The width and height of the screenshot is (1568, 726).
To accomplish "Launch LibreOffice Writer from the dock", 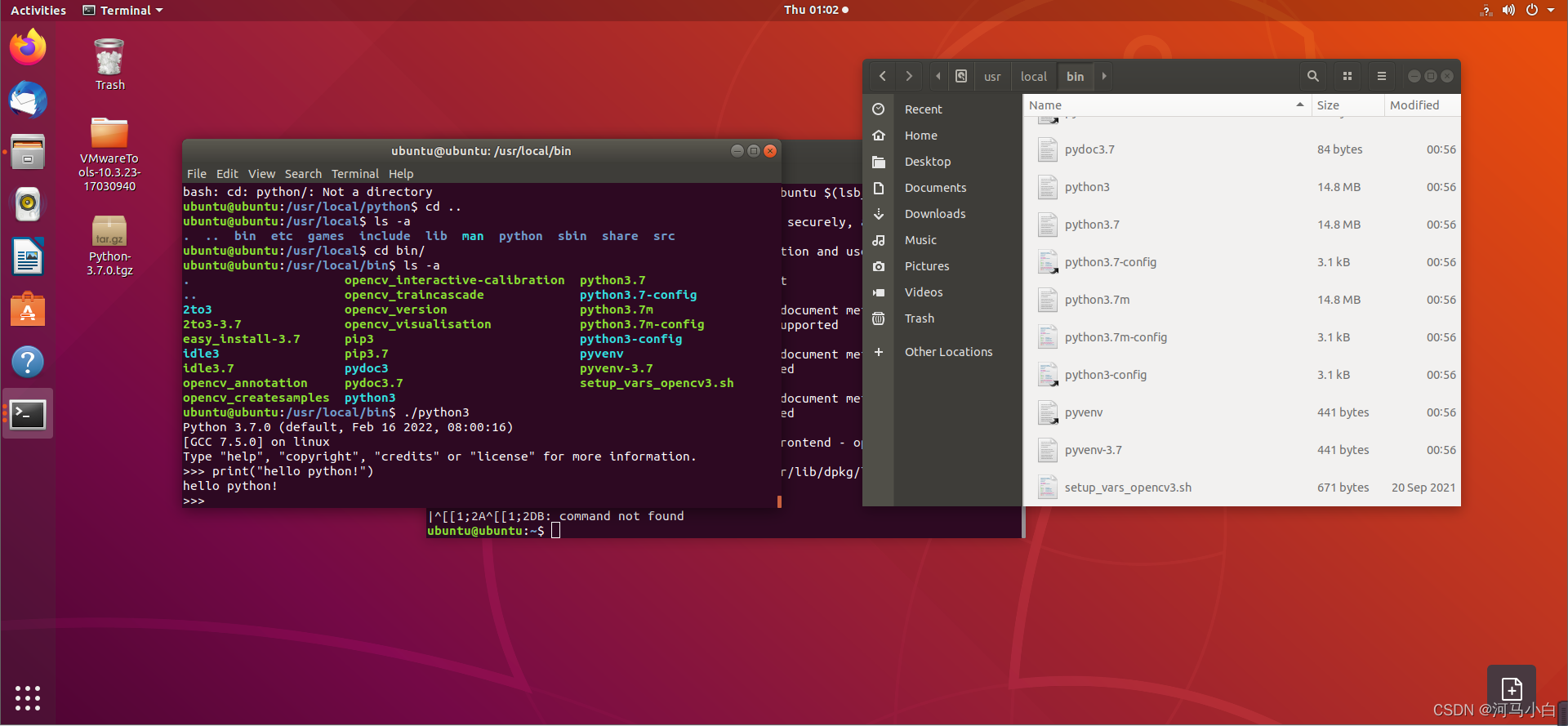I will 28,257.
